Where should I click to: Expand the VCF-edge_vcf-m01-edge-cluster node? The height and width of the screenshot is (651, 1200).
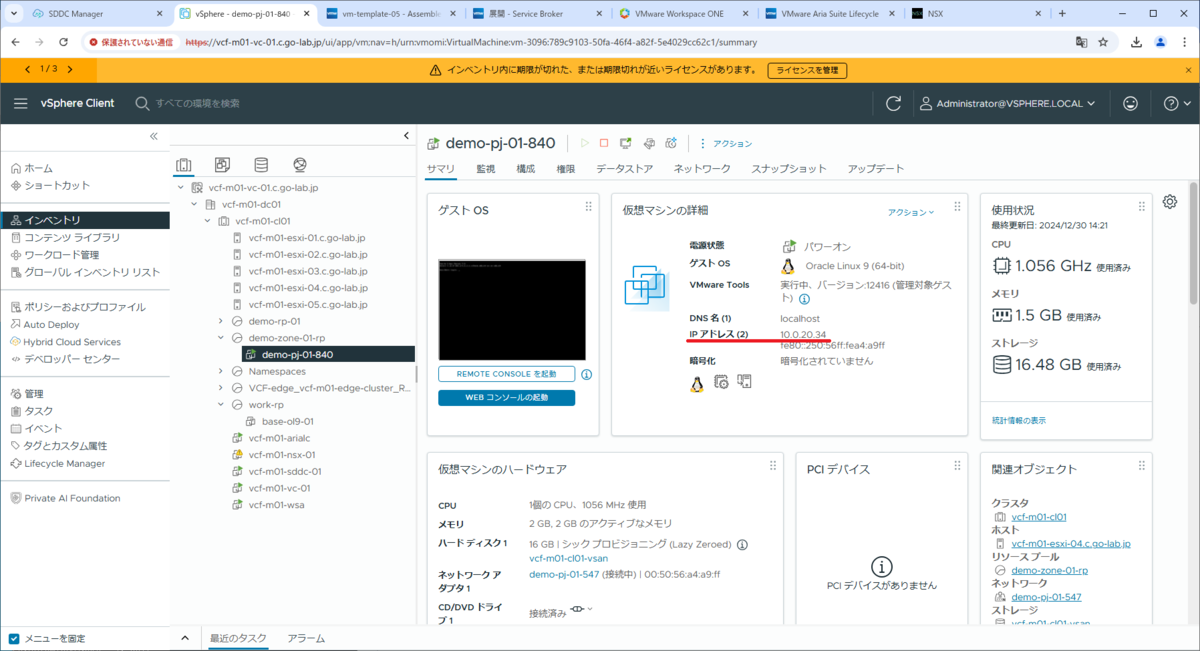click(220, 388)
